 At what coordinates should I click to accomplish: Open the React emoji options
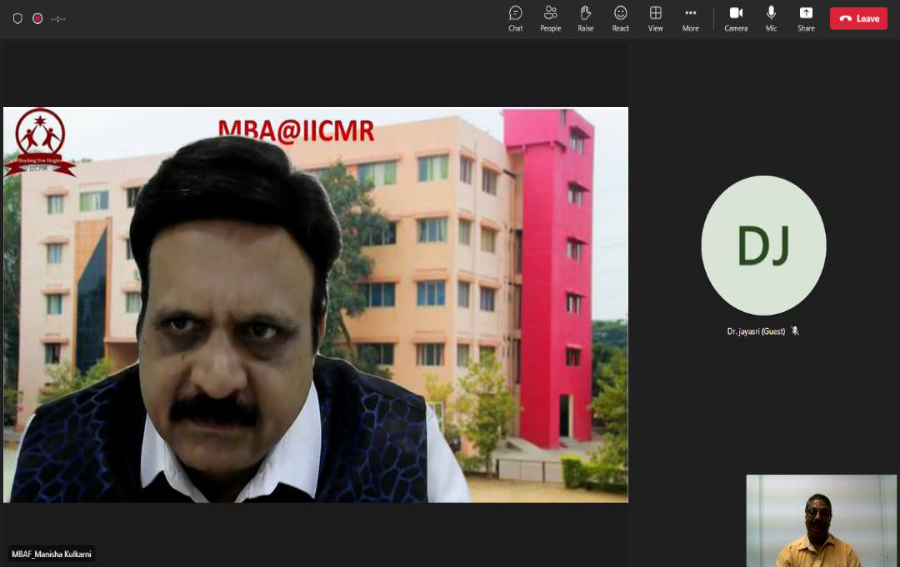tap(620, 18)
